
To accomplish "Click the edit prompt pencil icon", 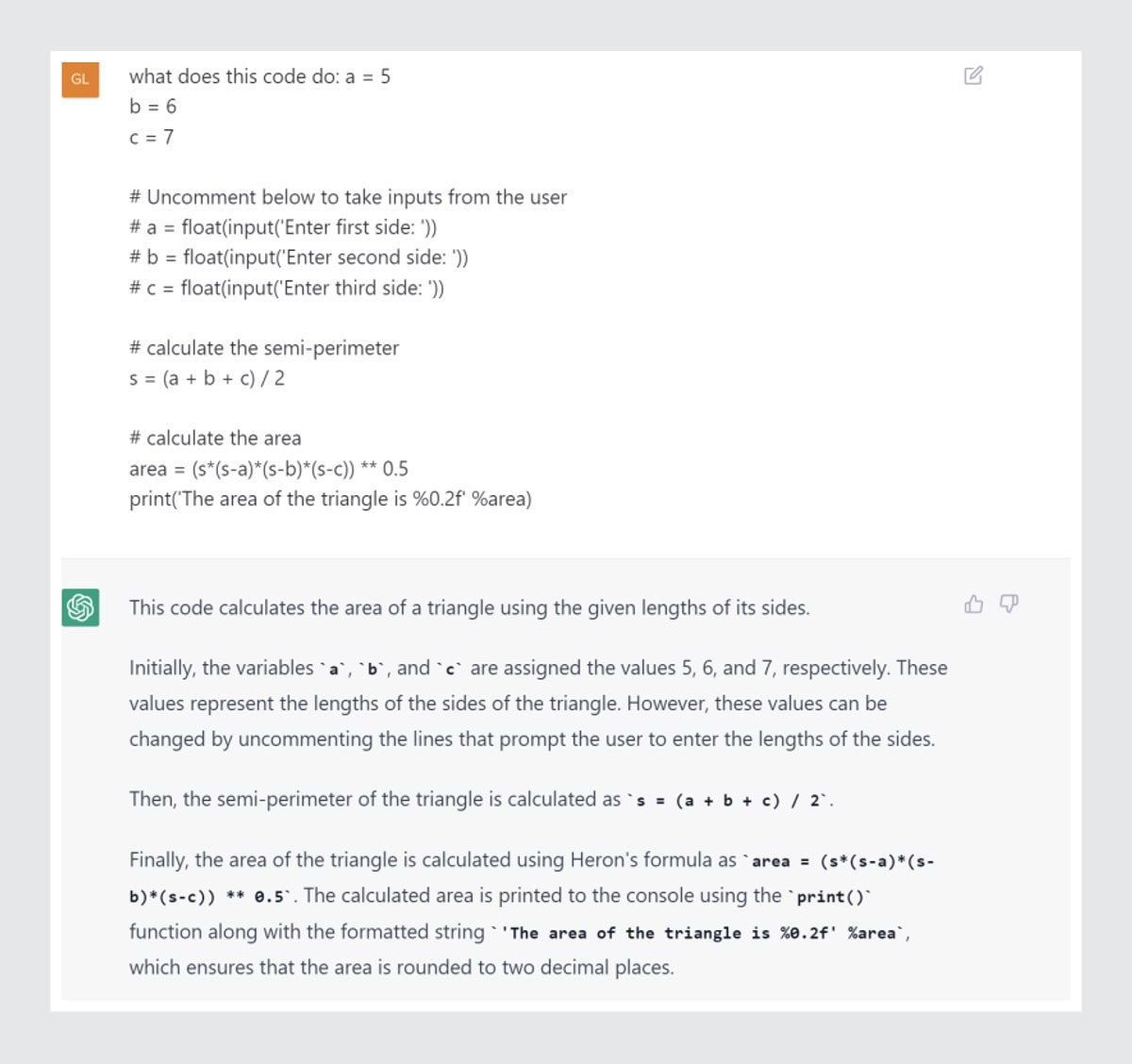I will click(975, 75).
